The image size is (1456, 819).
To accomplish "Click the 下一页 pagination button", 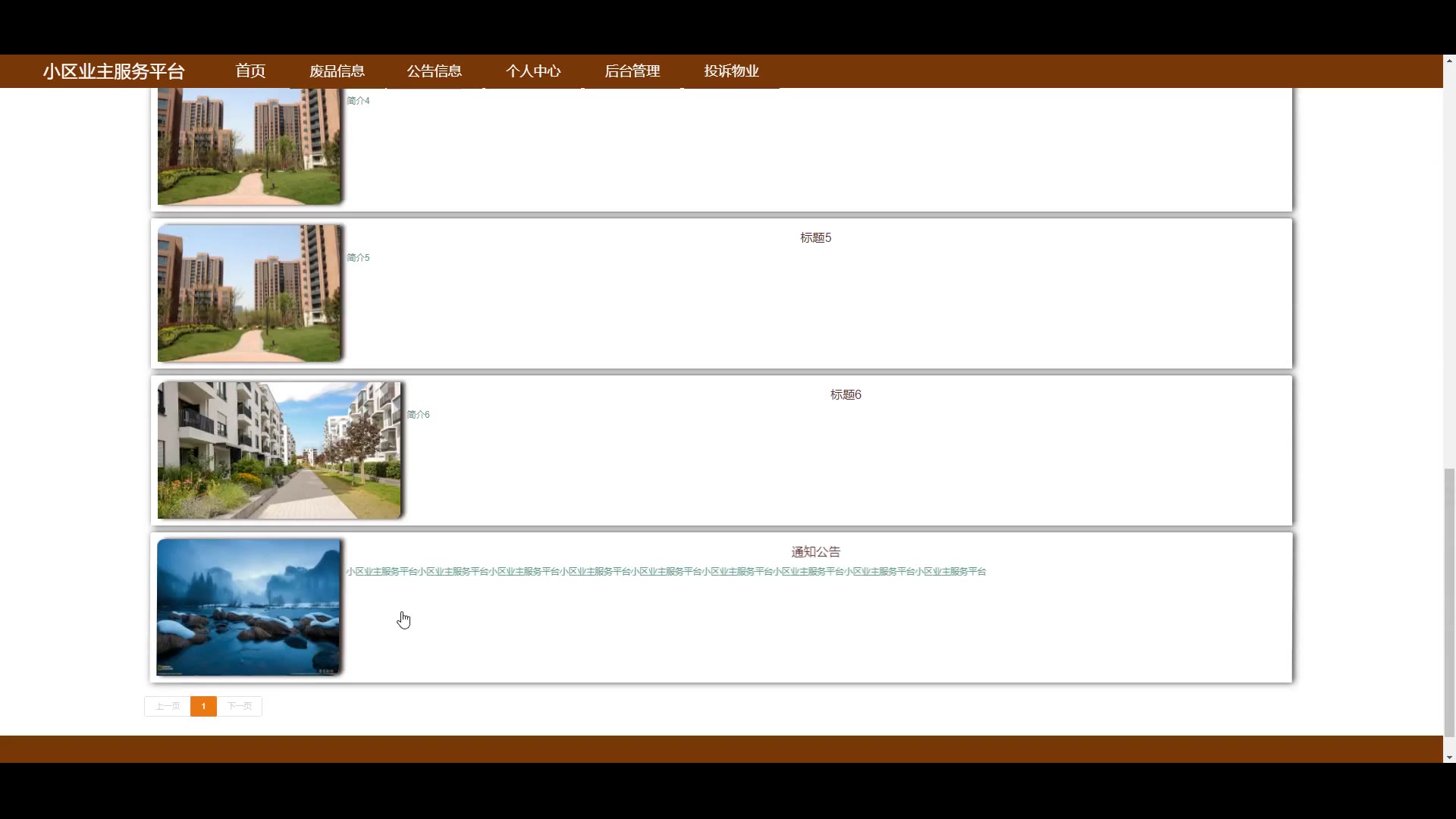I will tap(239, 706).
